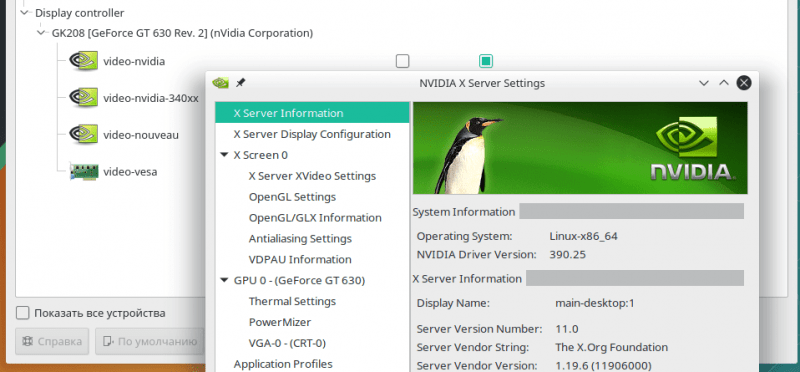Collapse the GPU 0 GeForce GT 630 section
800x372 pixels.
[224, 280]
